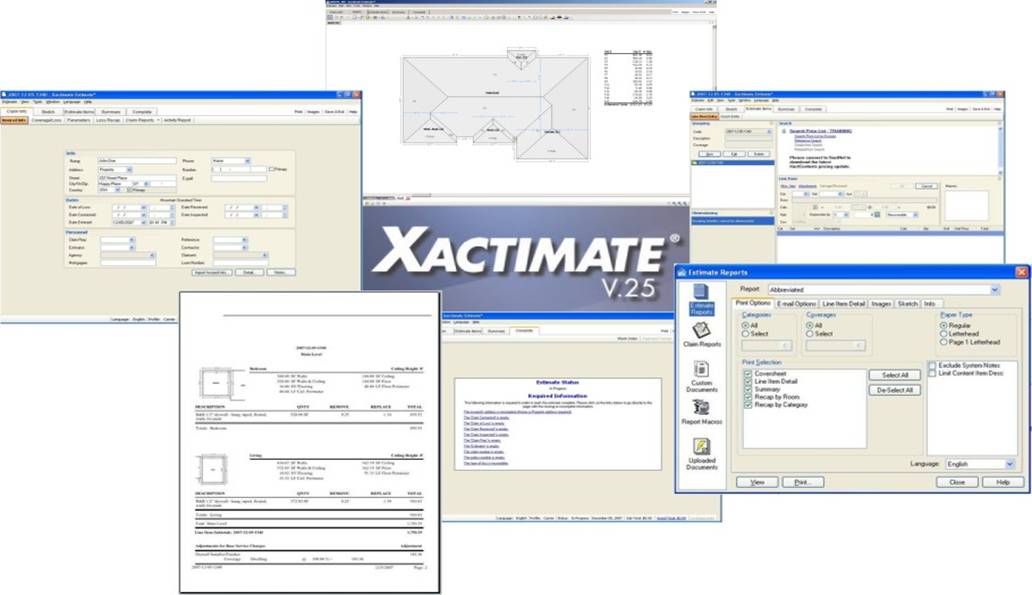Expand the Phone type dropdown in Claim Info
Image resolution: width=1032 pixels, height=595 pixels.
(x=247, y=160)
